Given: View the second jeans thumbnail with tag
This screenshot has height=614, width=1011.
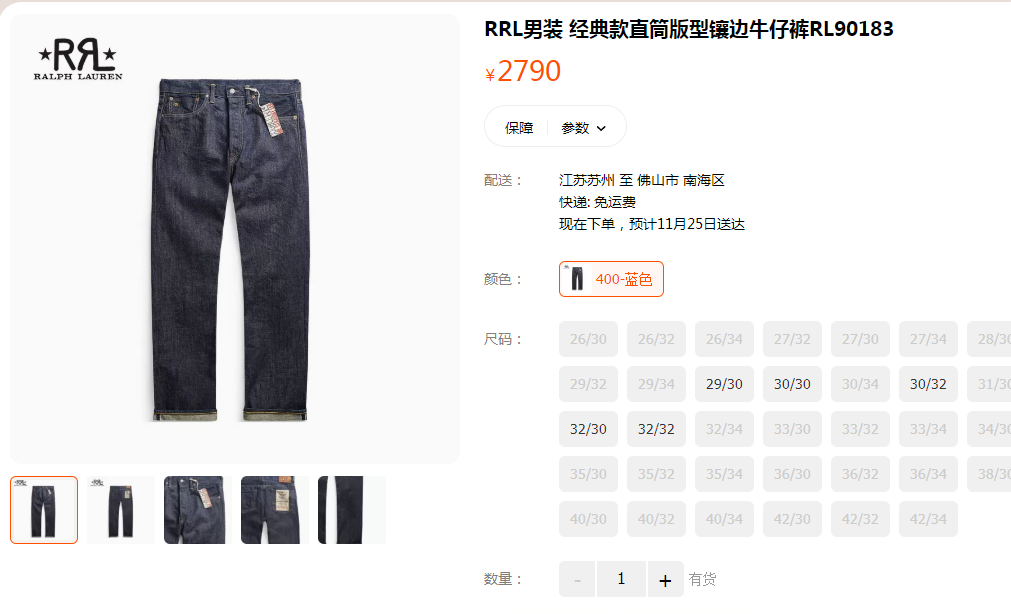Looking at the screenshot, I should (121, 510).
